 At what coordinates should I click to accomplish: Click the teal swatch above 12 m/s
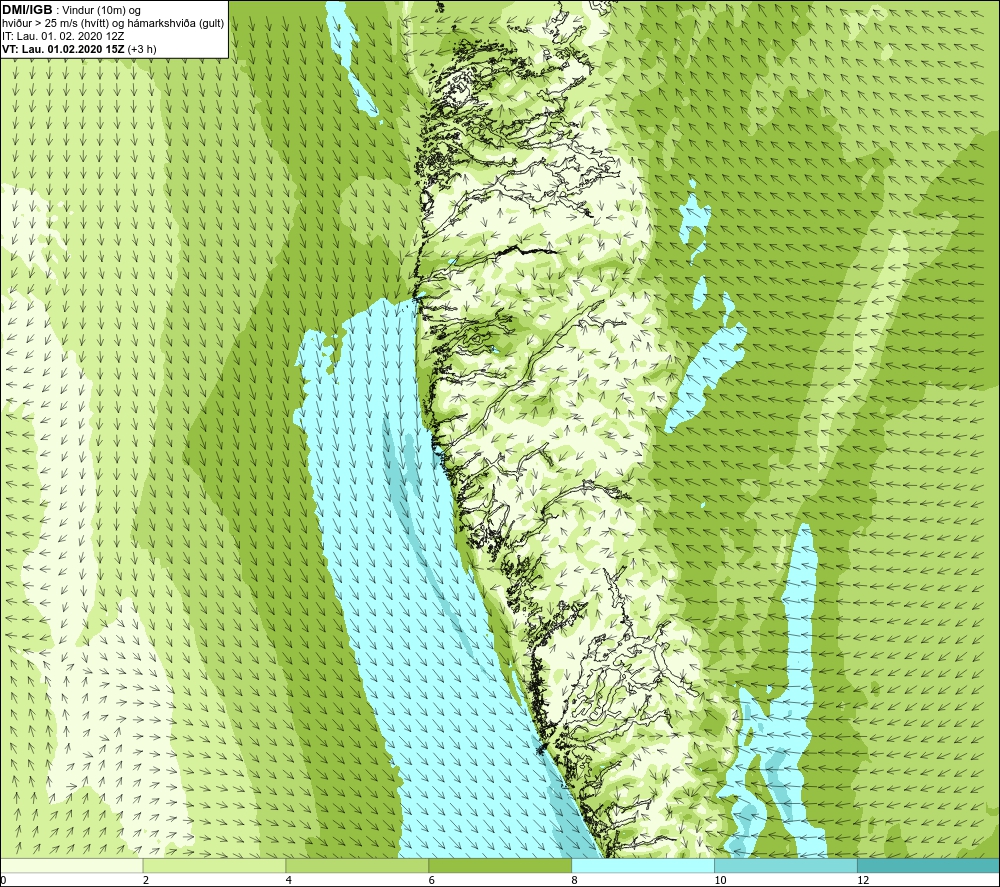tap(929, 865)
